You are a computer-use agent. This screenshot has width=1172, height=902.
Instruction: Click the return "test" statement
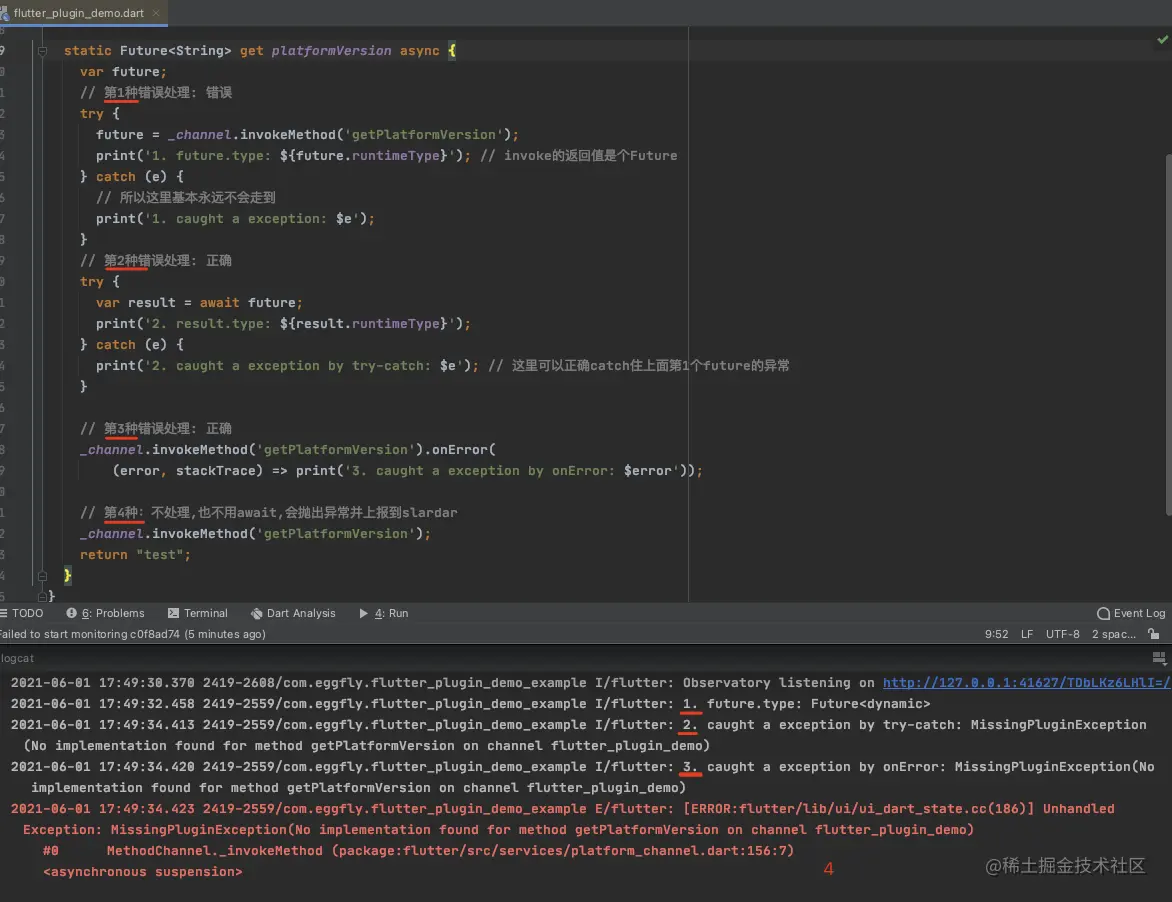pos(135,555)
